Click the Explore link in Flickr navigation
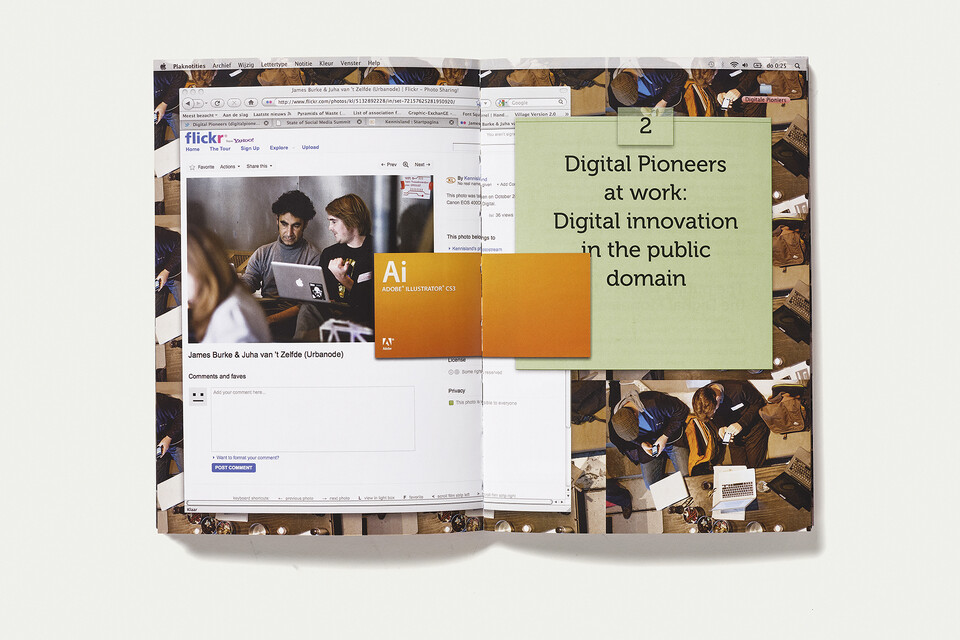Image resolution: width=960 pixels, height=640 pixels. pyautogui.click(x=279, y=148)
